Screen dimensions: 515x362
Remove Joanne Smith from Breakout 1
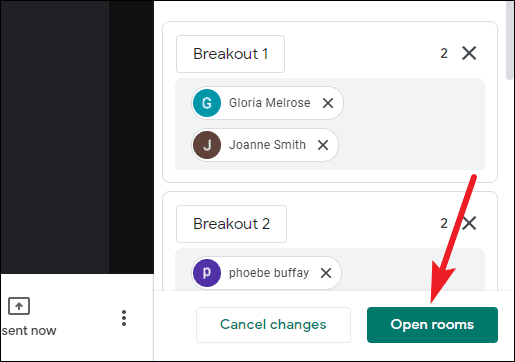point(323,145)
